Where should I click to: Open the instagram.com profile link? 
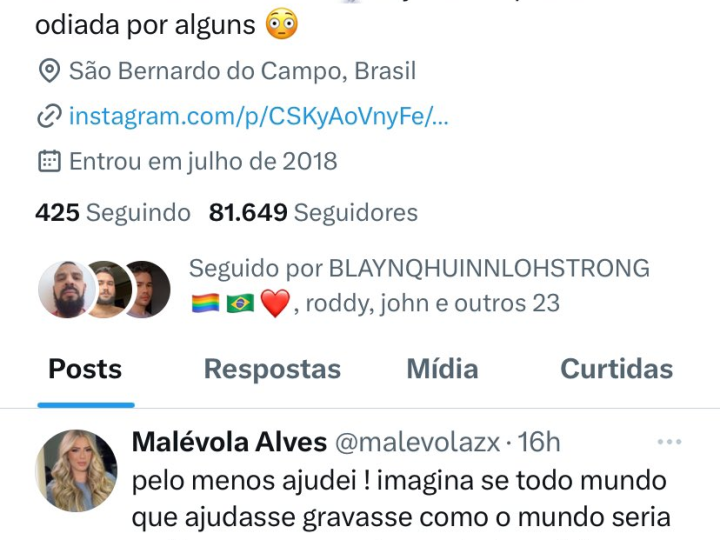(x=259, y=116)
